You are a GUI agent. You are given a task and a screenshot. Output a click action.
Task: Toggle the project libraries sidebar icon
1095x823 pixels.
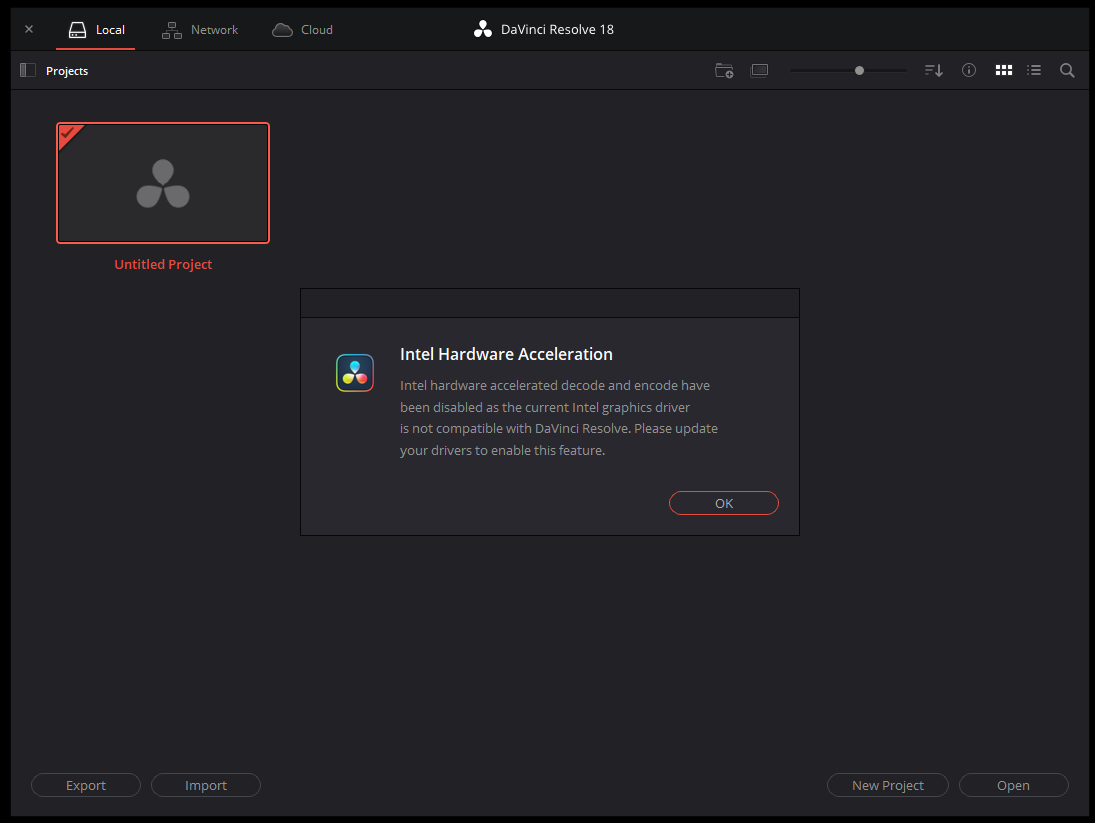(x=28, y=71)
